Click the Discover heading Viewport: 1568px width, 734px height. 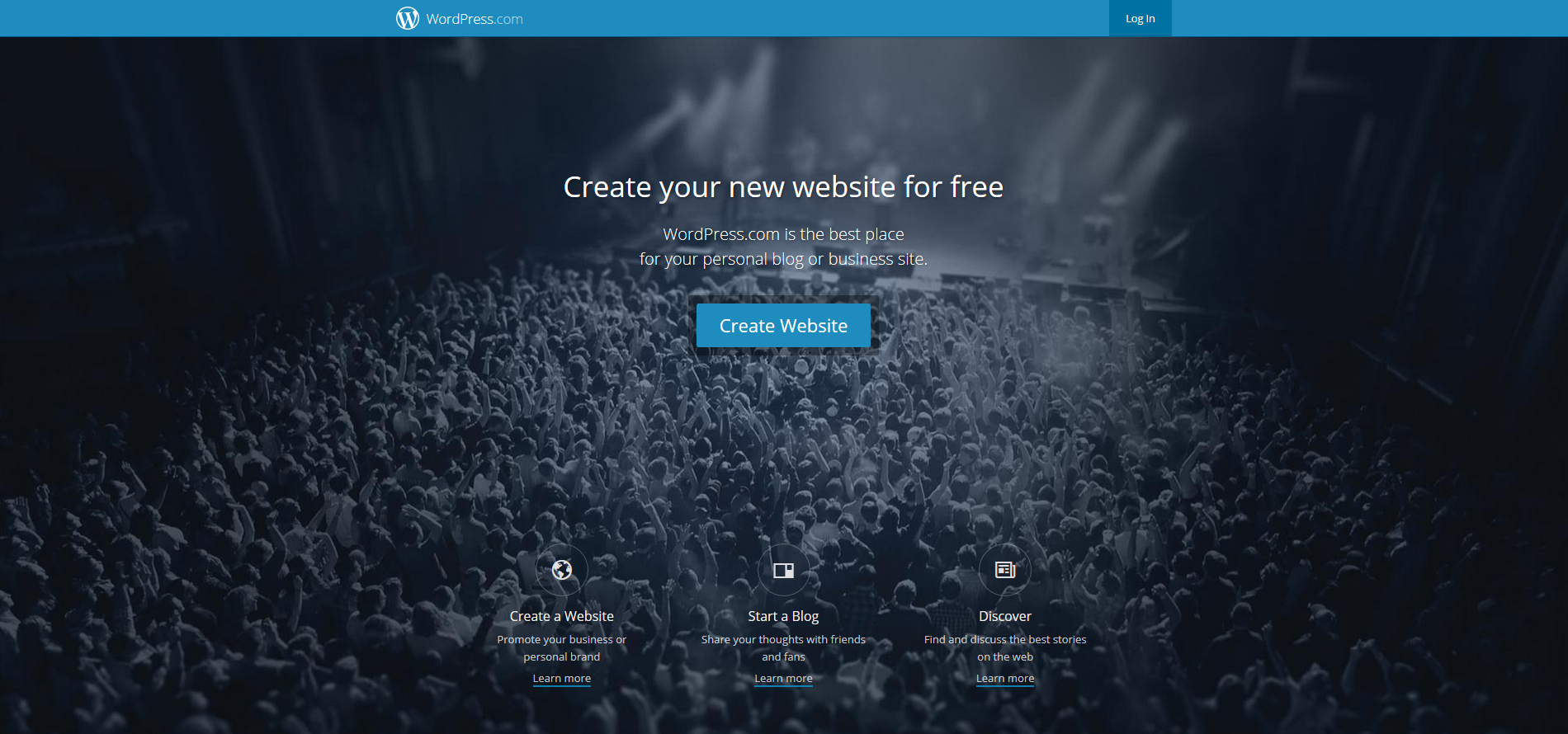coord(1005,616)
